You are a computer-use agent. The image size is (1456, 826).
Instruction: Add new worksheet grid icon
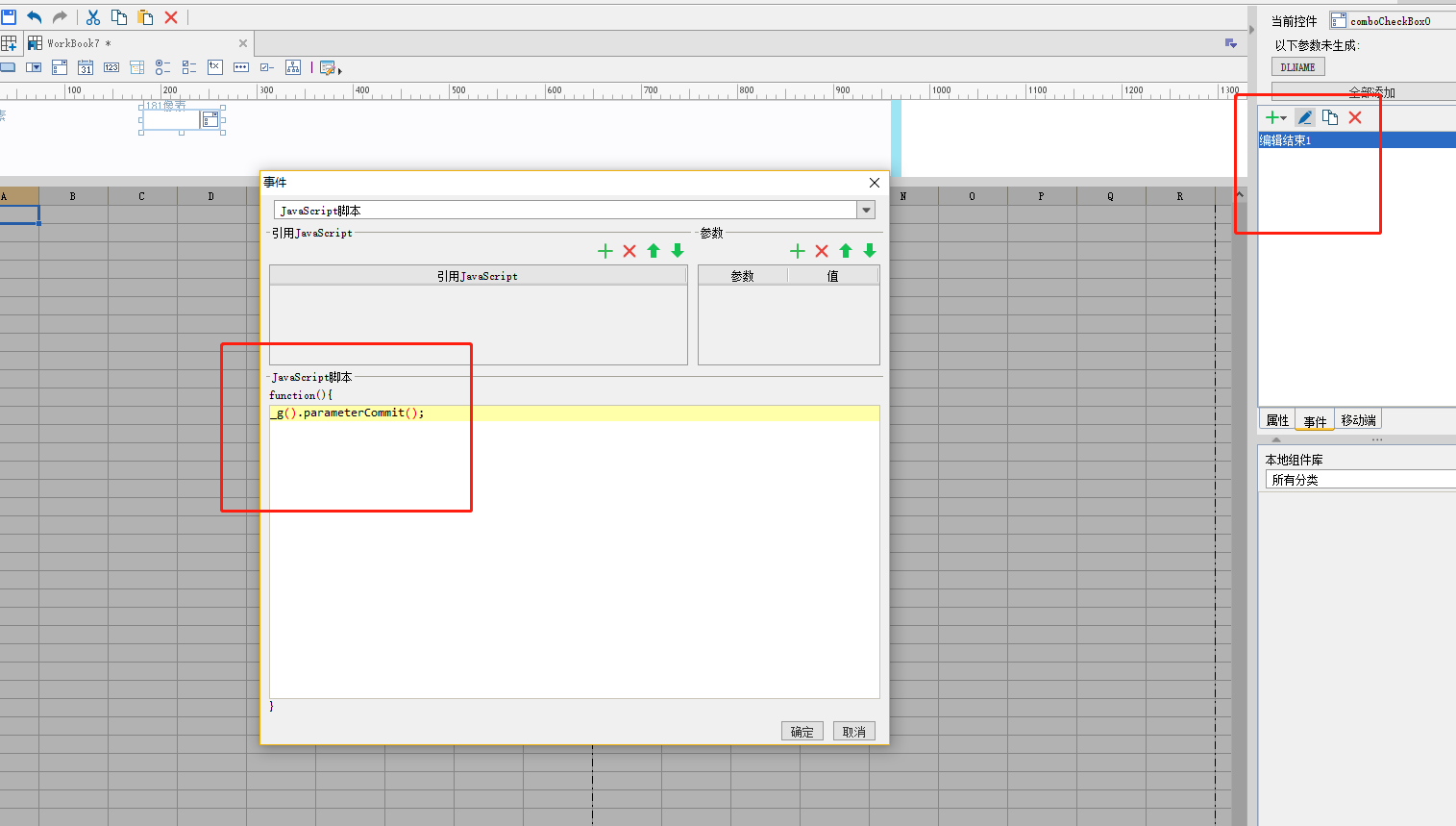point(9,43)
